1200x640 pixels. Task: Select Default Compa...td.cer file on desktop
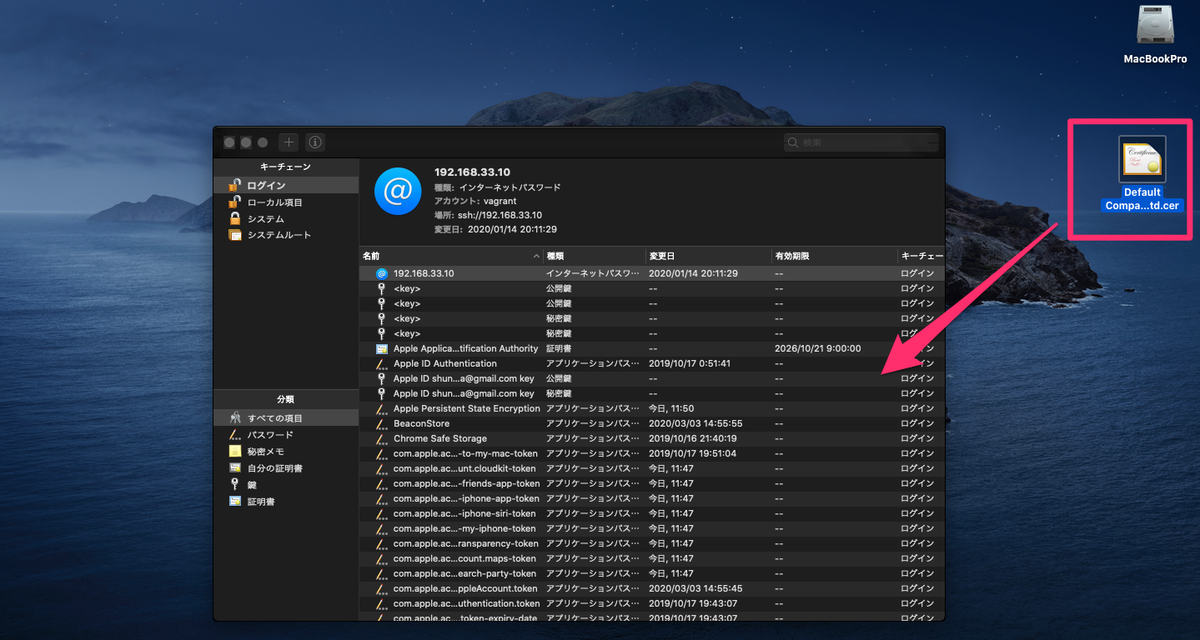tap(1142, 174)
